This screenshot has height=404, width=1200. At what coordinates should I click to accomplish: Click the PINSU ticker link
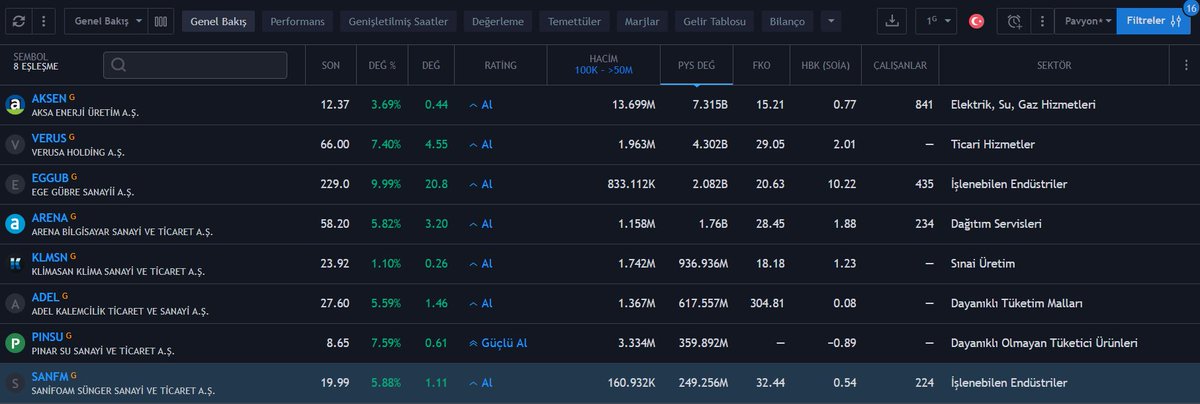click(x=49, y=338)
